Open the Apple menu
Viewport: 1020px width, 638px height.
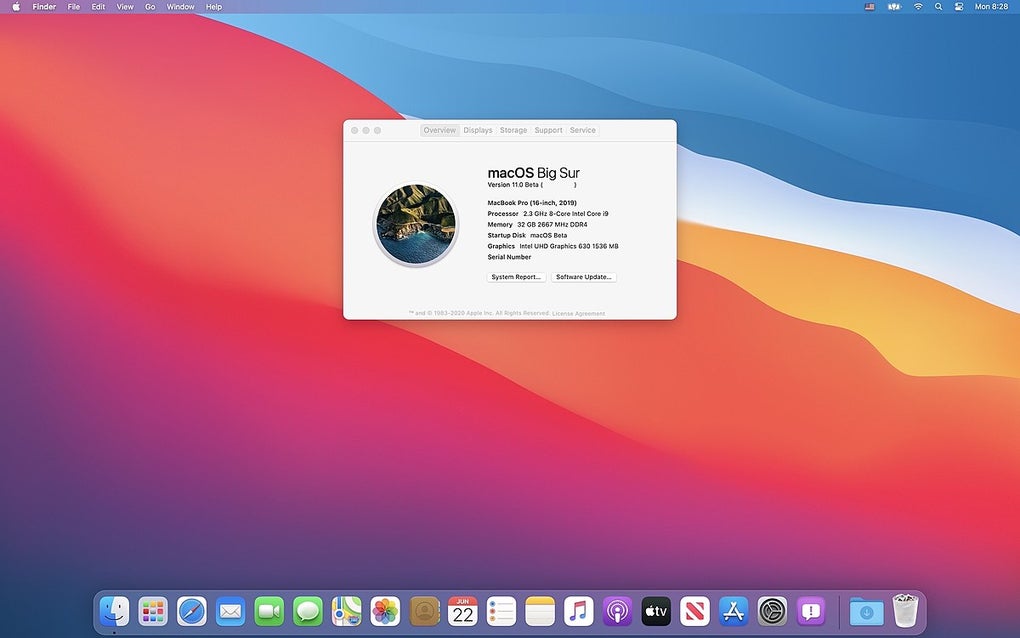tap(15, 7)
